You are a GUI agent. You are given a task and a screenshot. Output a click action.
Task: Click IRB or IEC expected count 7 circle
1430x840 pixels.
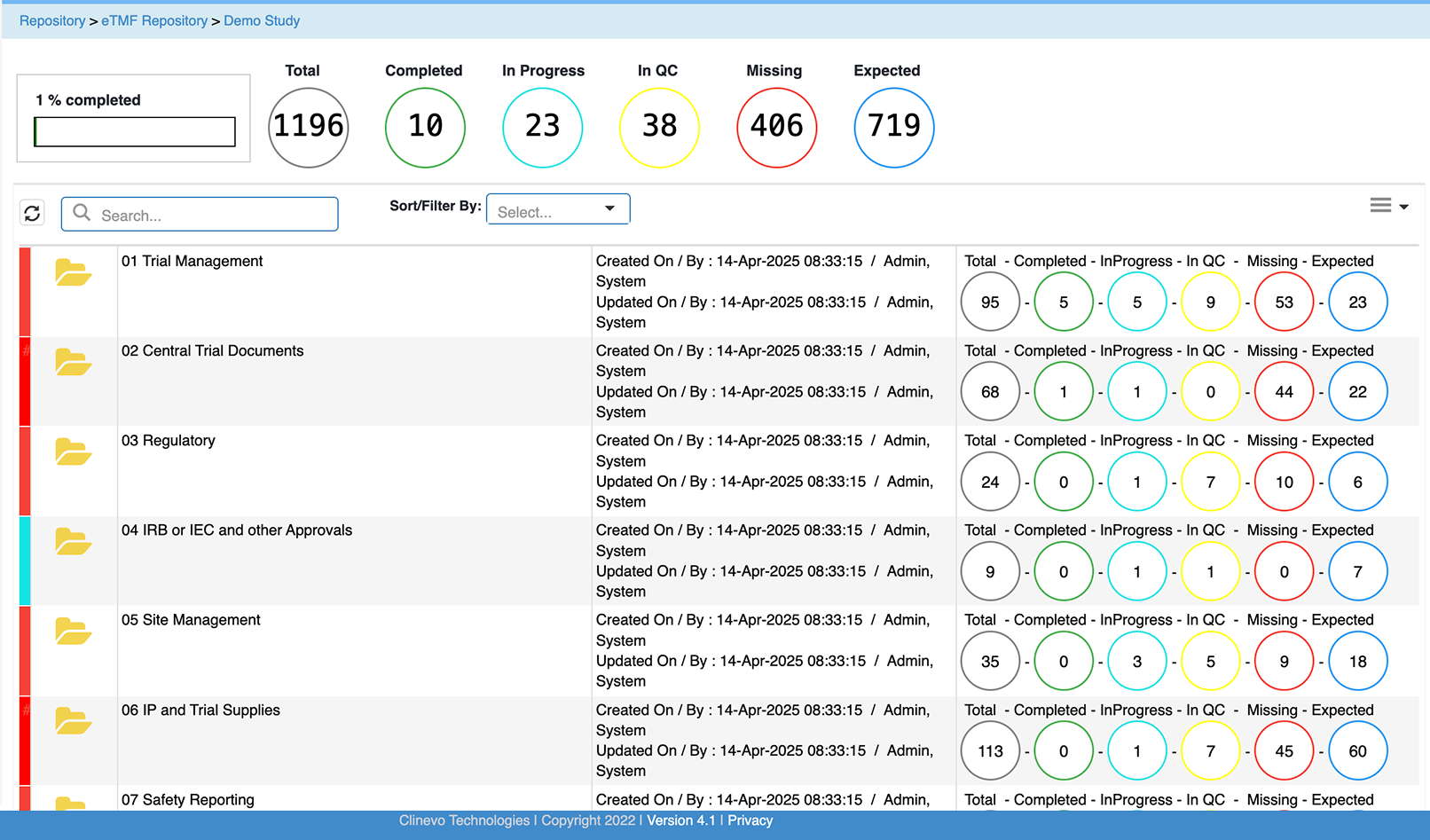point(1358,572)
